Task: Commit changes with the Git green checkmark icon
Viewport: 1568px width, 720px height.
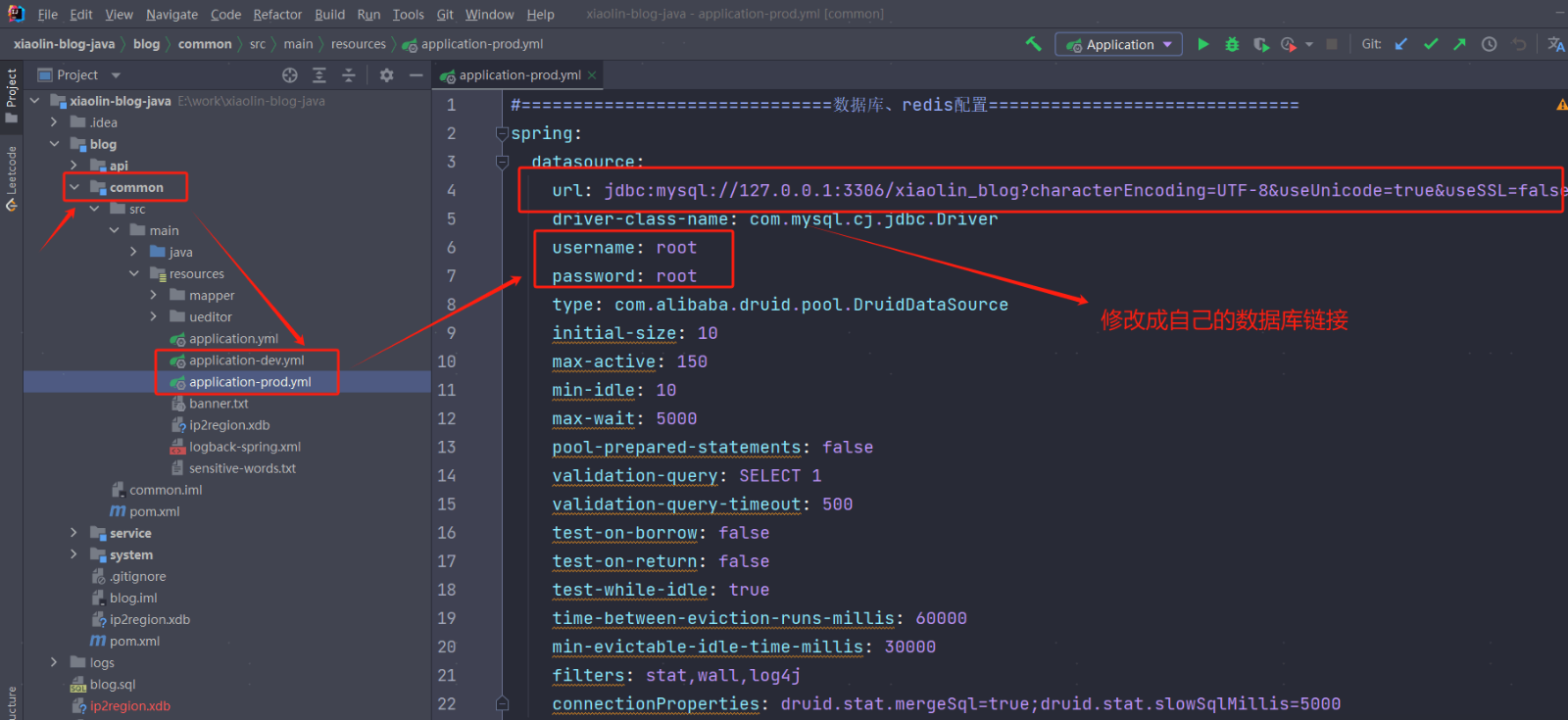Action: tap(1431, 44)
